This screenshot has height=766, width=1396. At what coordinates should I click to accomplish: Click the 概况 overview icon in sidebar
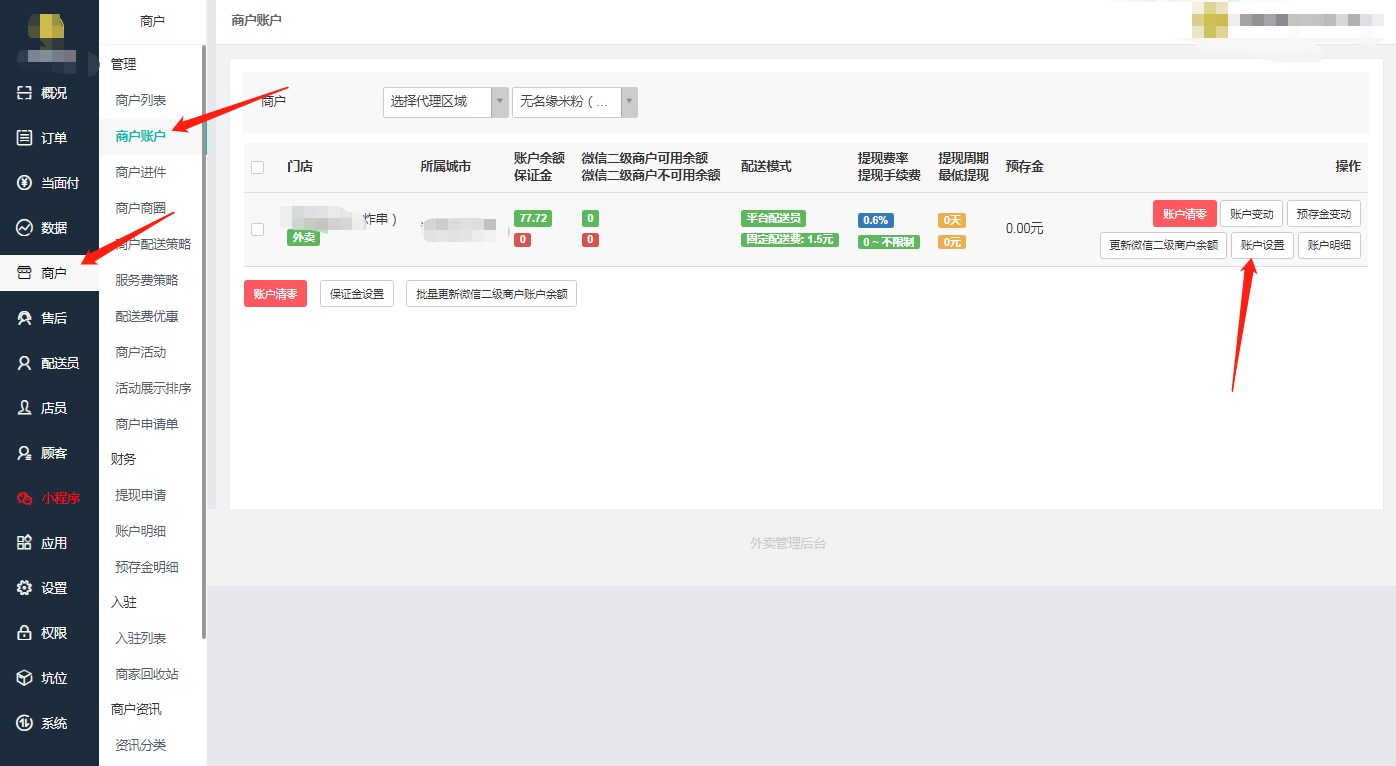25,93
